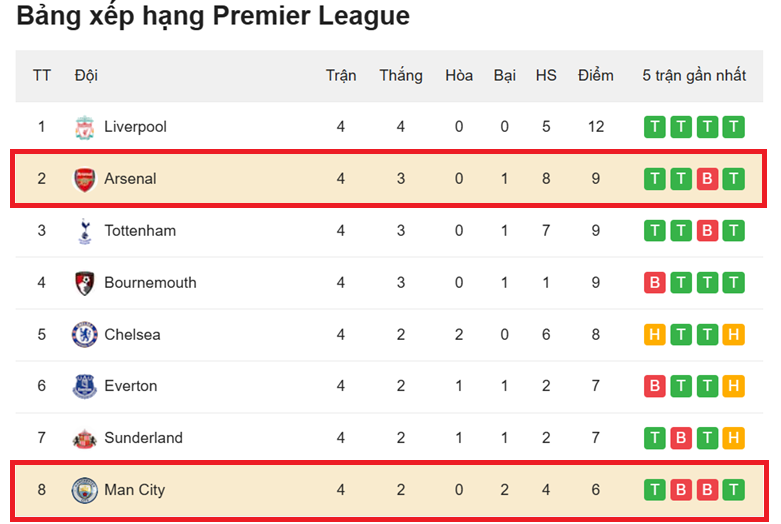The height and width of the screenshot is (524, 781).
Task: Click the Liverpool club crest icon
Action: click(84, 127)
